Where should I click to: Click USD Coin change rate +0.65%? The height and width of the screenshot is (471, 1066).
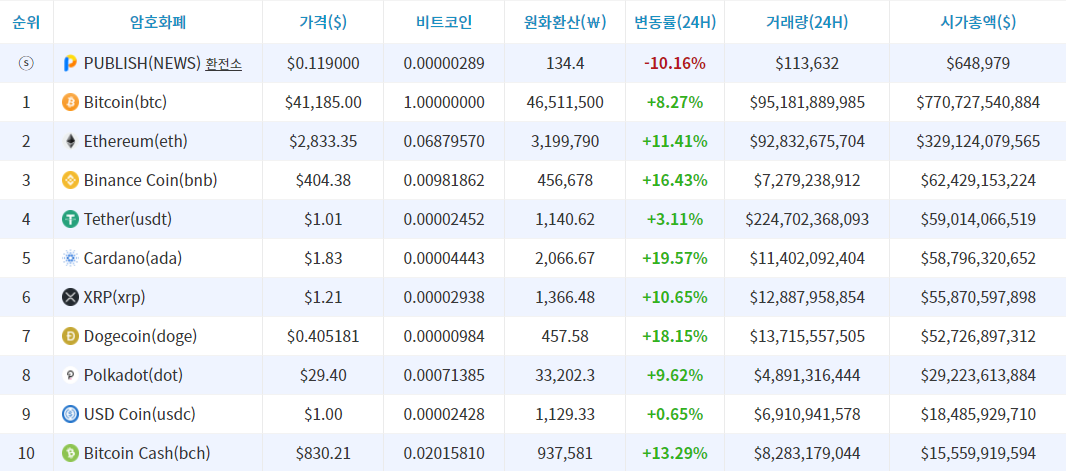click(x=675, y=414)
